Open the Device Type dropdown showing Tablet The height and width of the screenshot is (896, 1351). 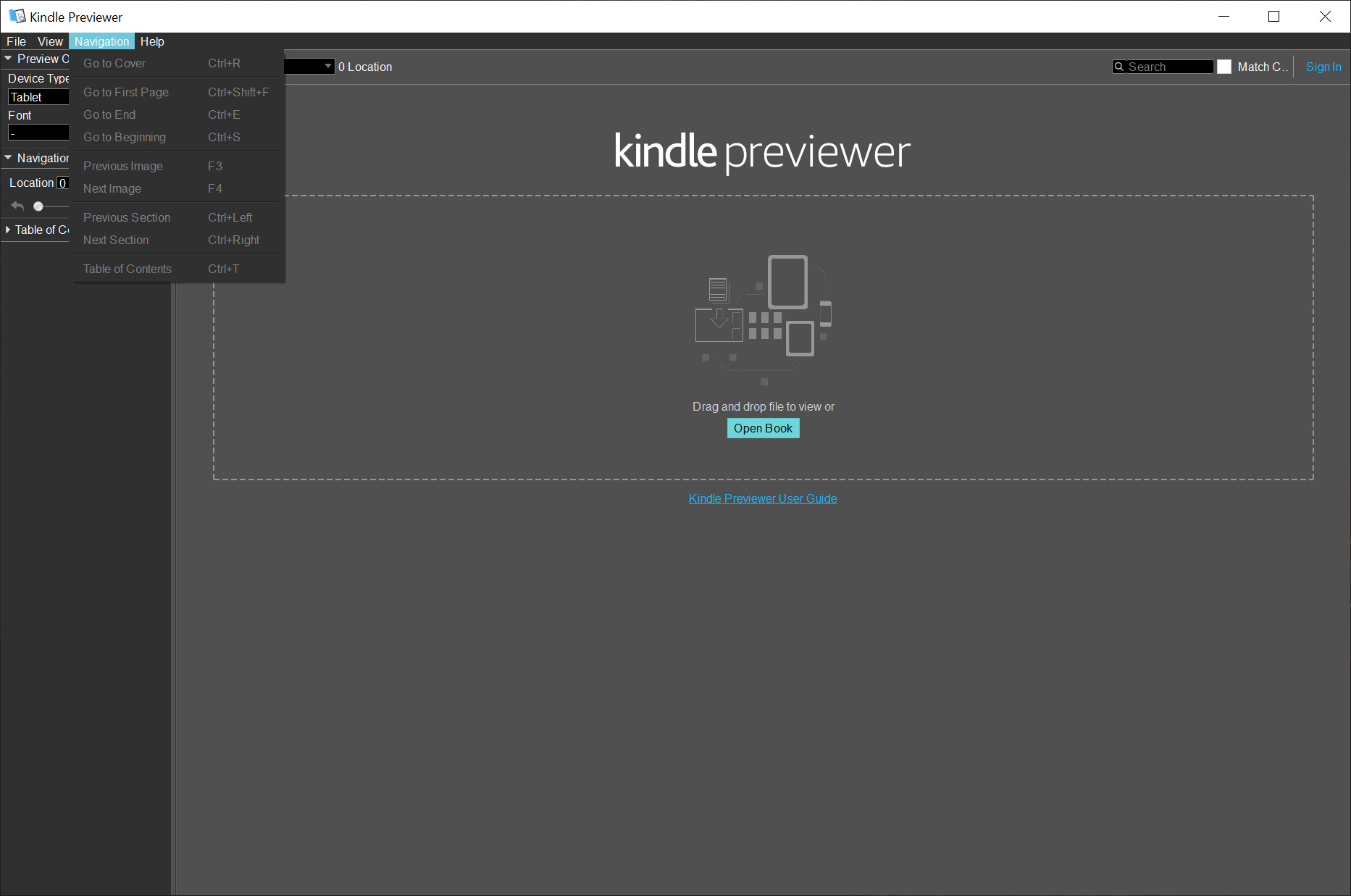38,96
